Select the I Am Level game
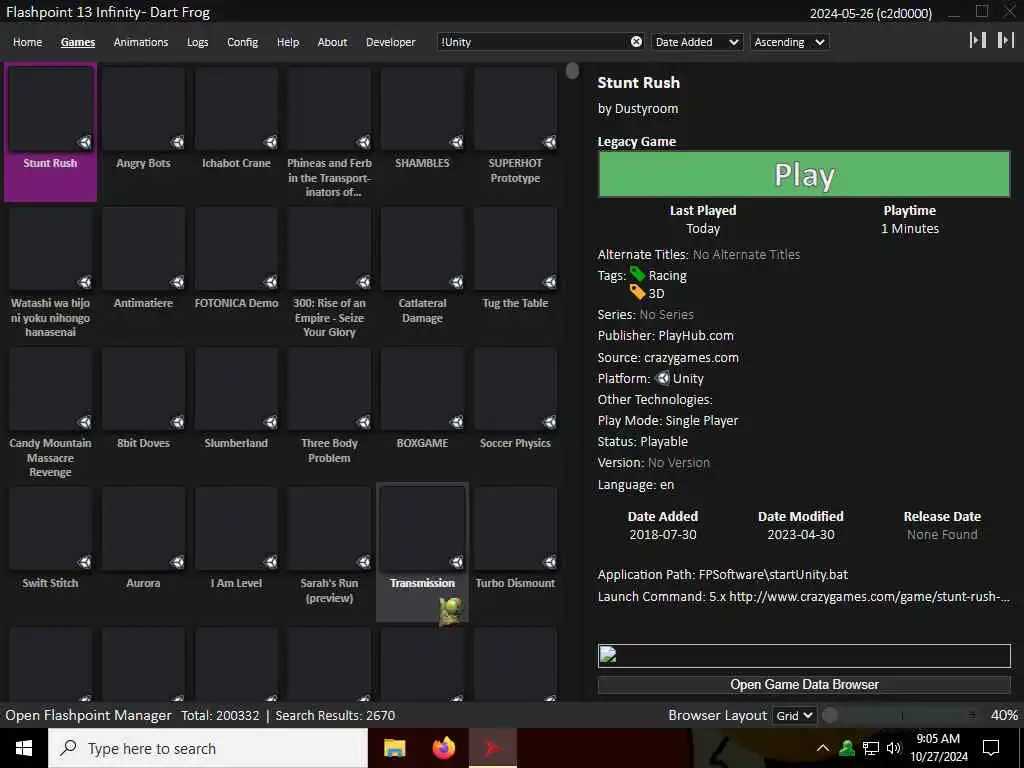Screen dimensions: 1024x768 click(x=236, y=552)
